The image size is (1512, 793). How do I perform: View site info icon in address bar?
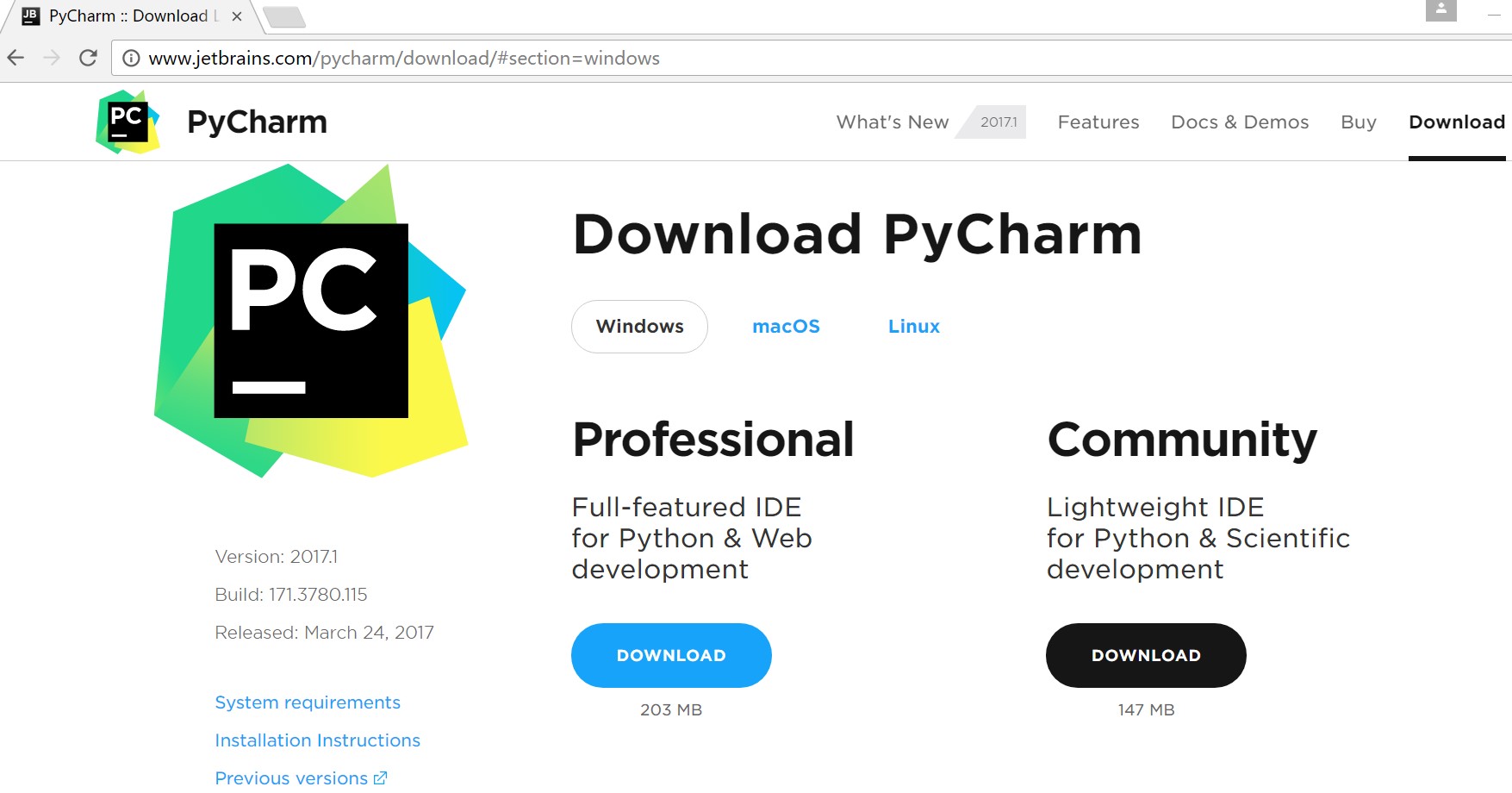click(131, 58)
